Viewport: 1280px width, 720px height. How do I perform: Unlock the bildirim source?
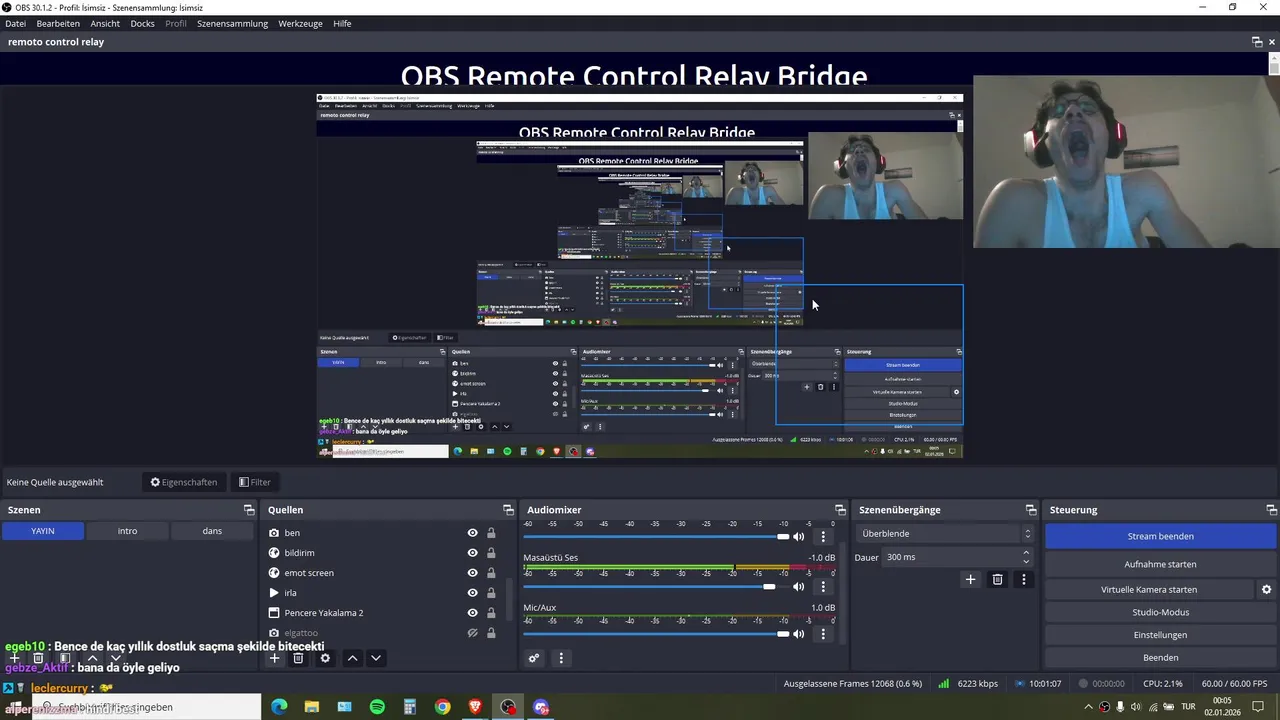pyautogui.click(x=491, y=553)
